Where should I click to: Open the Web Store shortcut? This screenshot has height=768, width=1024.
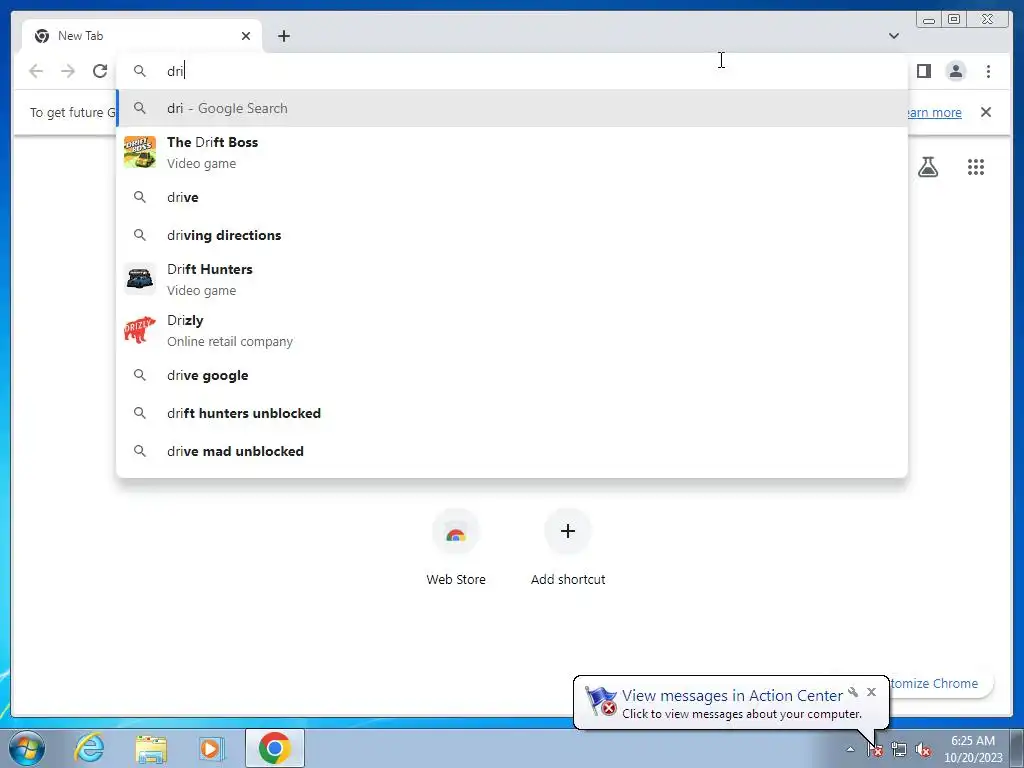(456, 547)
